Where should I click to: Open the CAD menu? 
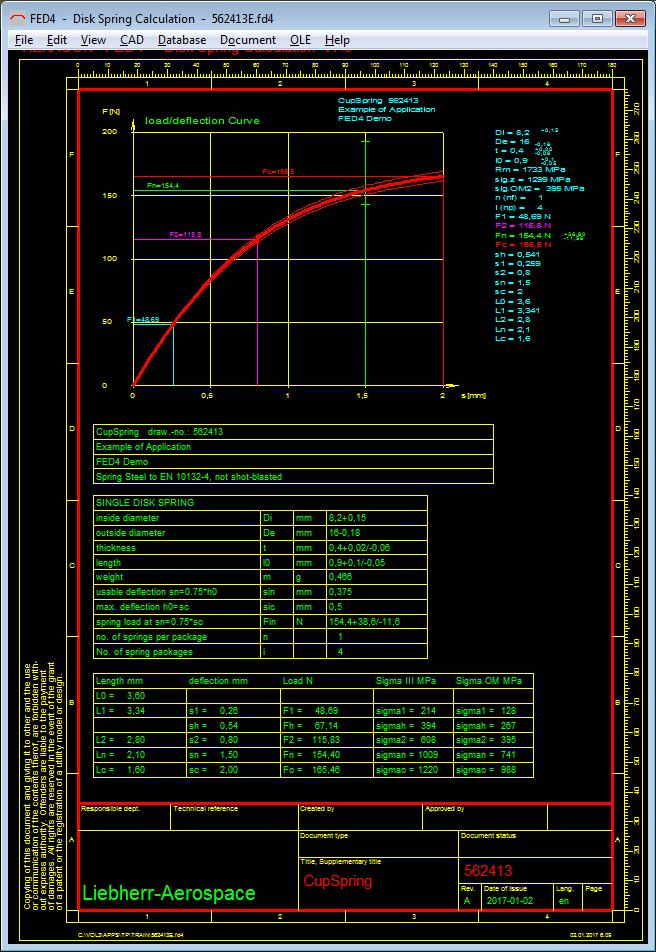pyautogui.click(x=131, y=40)
